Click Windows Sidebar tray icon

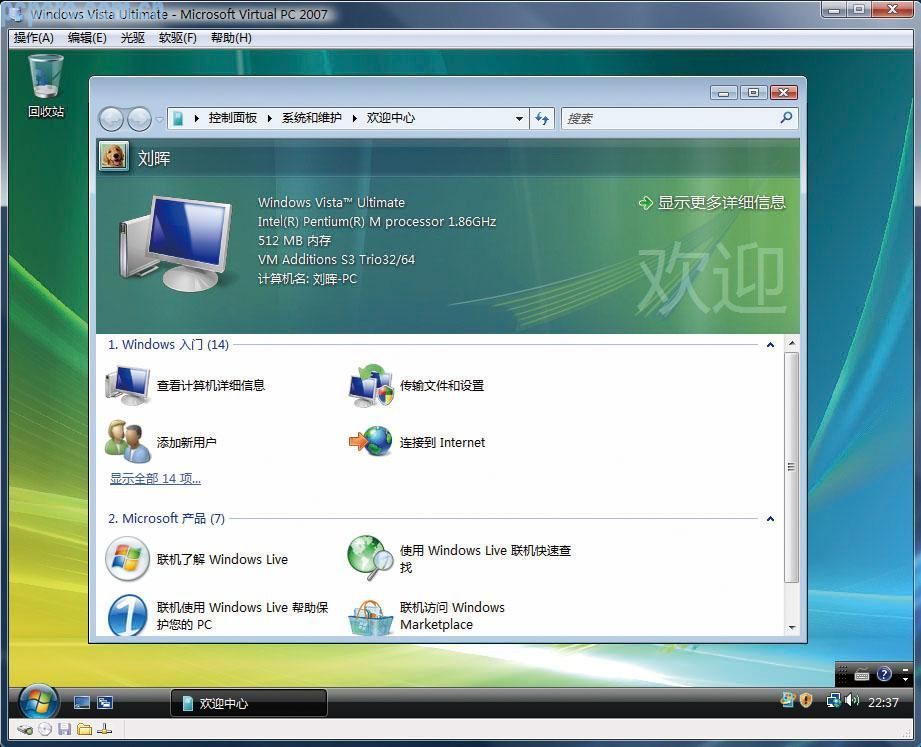coord(787,699)
